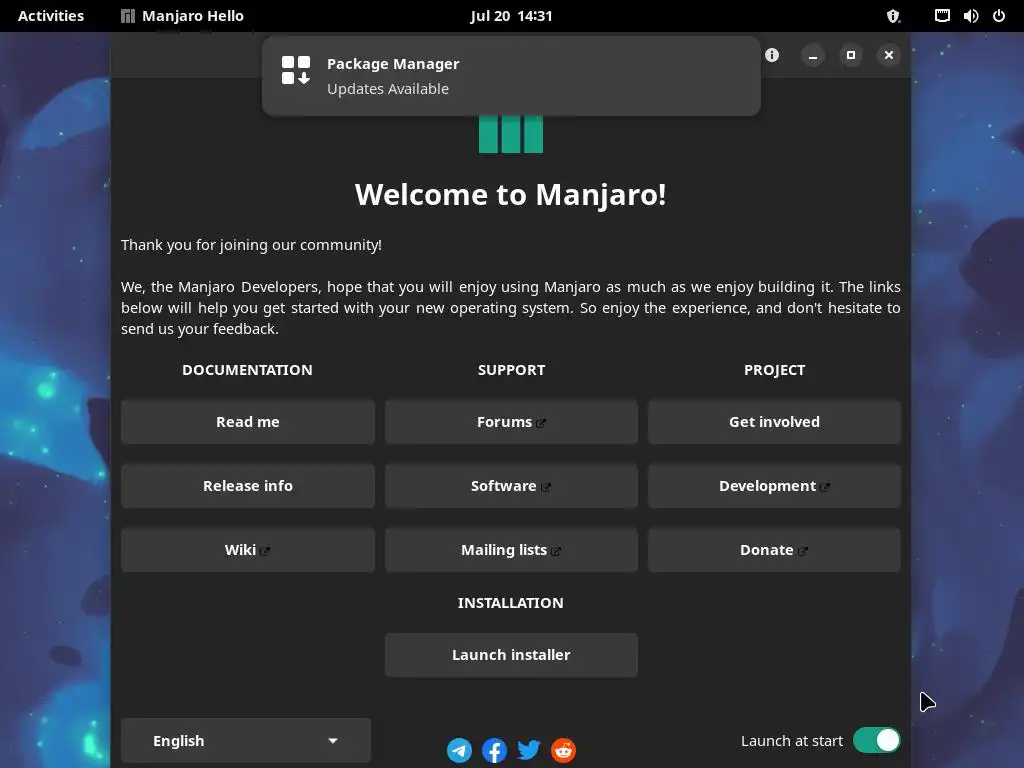Click the network icon in top bar
Viewport: 1024px width, 768px height.
coord(942,16)
